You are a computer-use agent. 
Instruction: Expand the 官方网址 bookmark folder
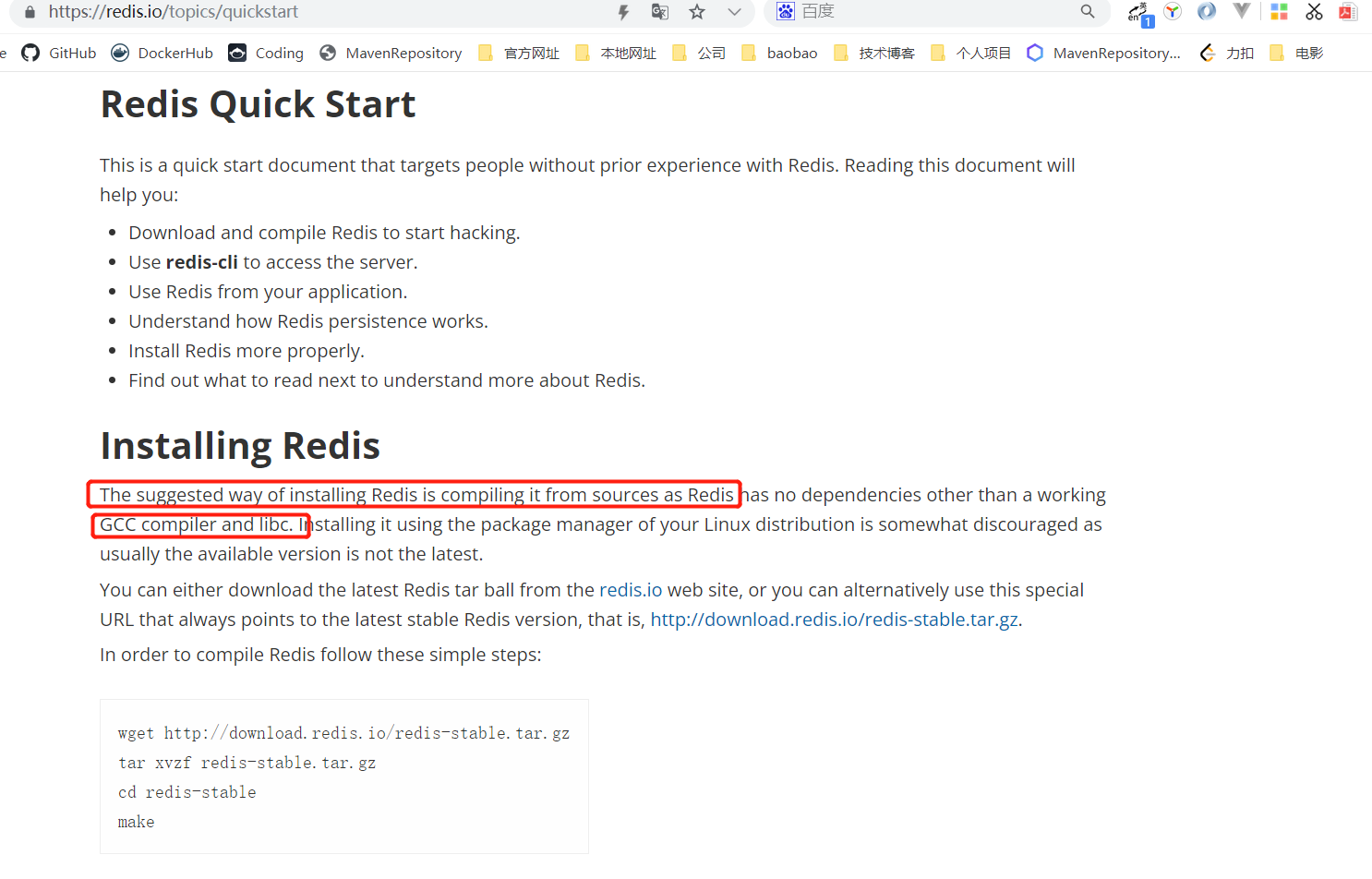(x=519, y=54)
